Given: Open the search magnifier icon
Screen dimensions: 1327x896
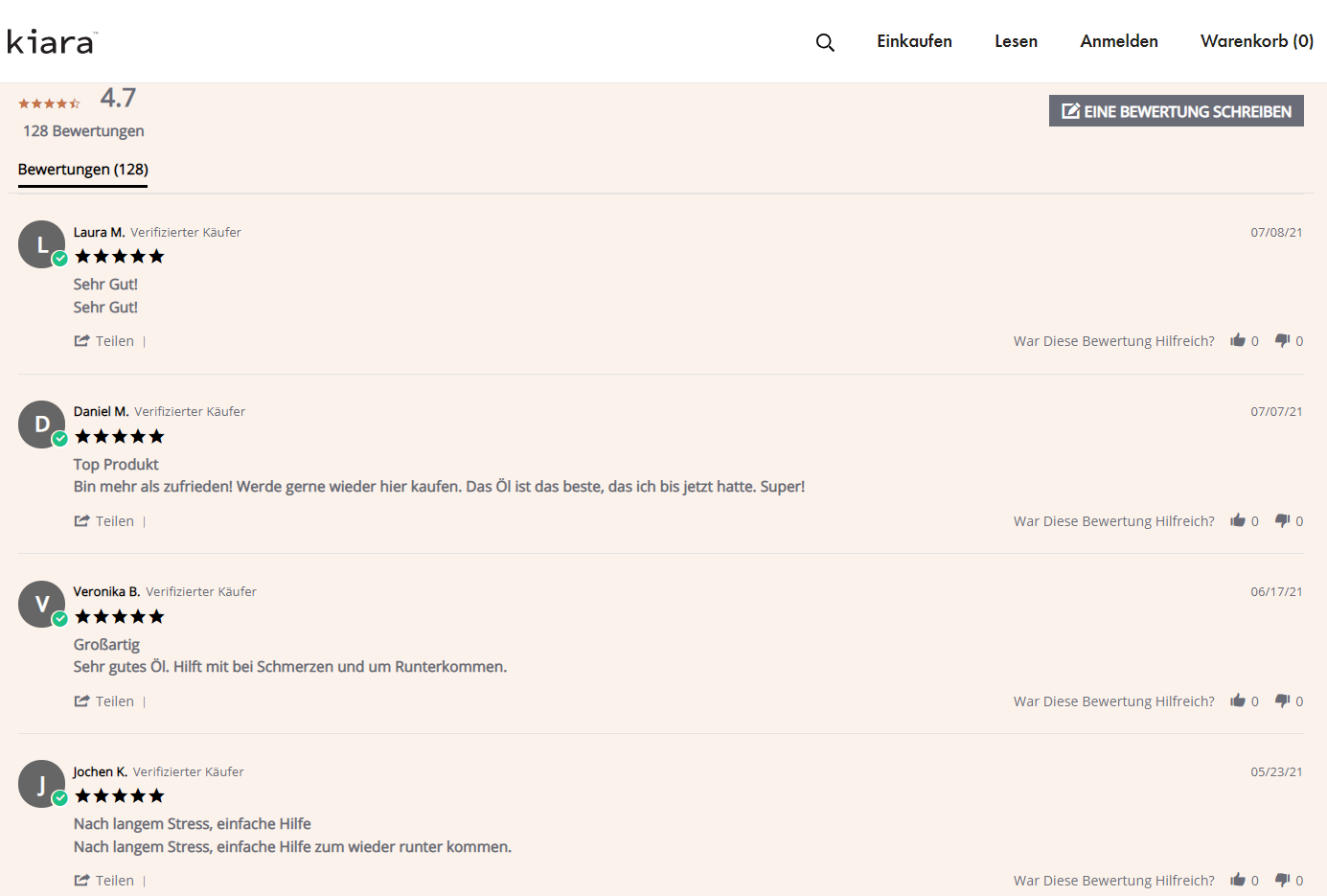Looking at the screenshot, I should click(825, 42).
